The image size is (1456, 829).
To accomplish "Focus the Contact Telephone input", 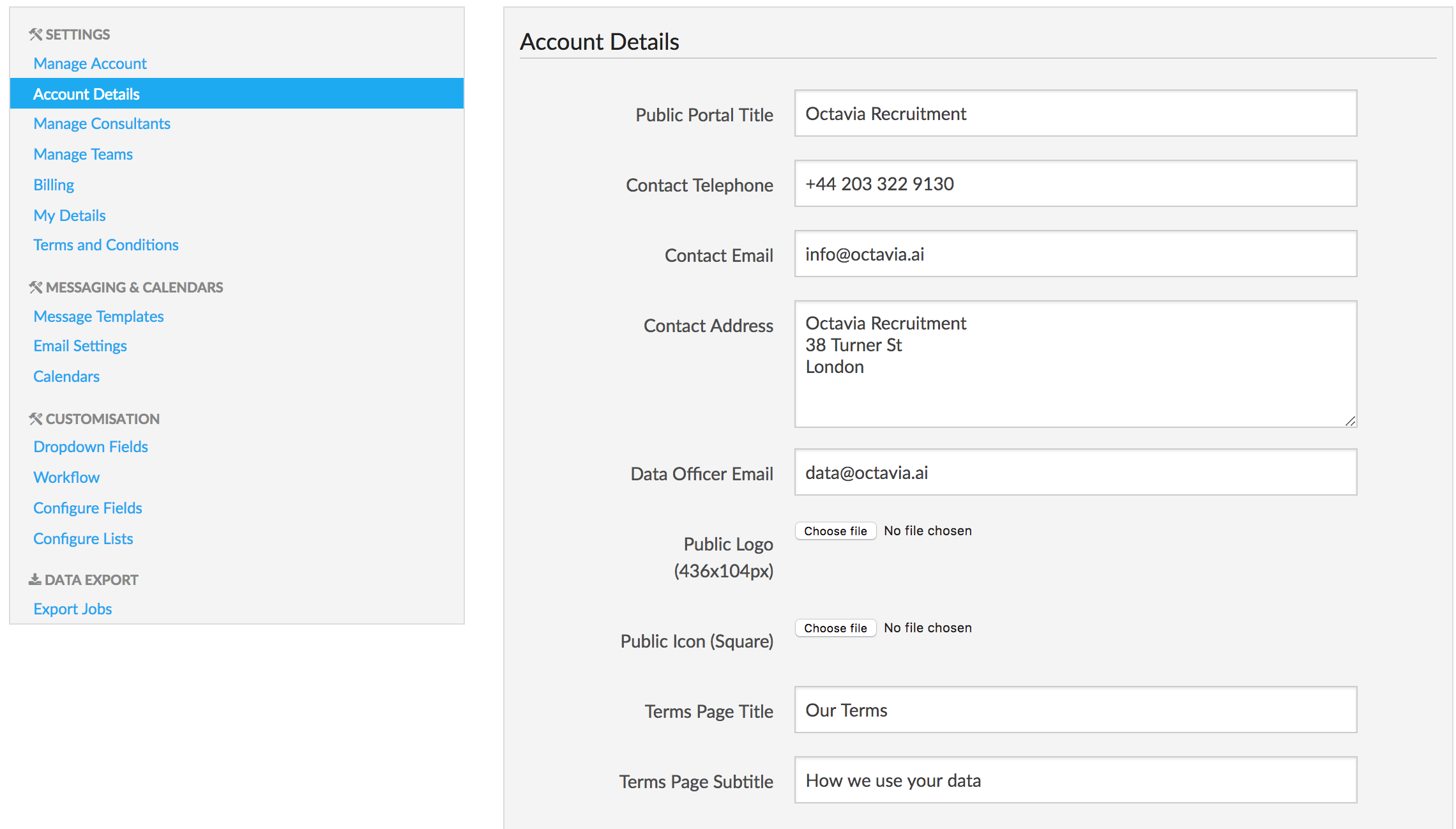I will (1075, 184).
